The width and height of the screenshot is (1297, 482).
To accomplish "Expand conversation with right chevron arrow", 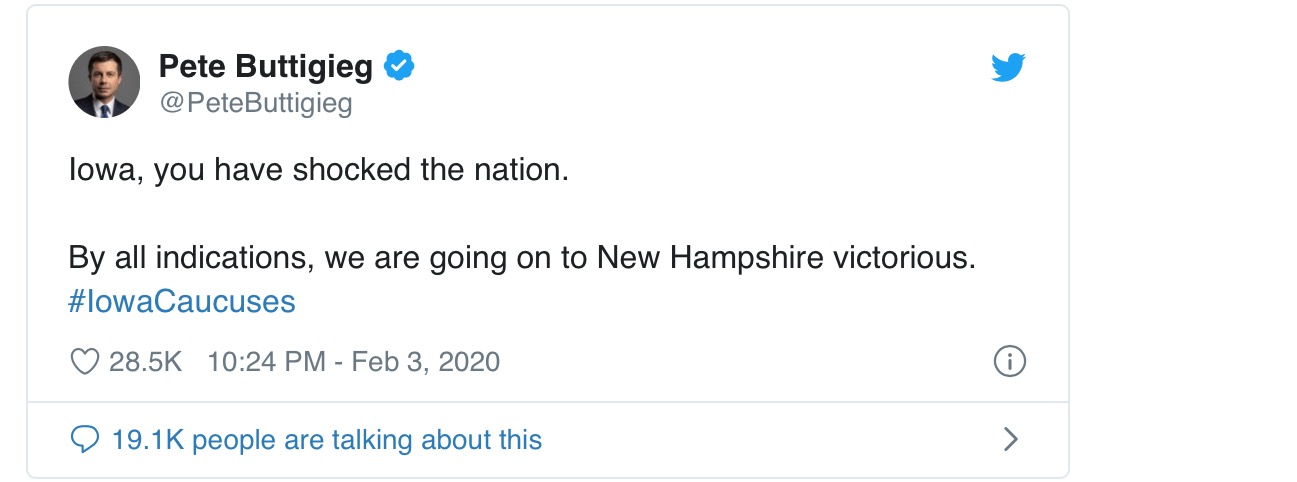I will (x=1010, y=439).
